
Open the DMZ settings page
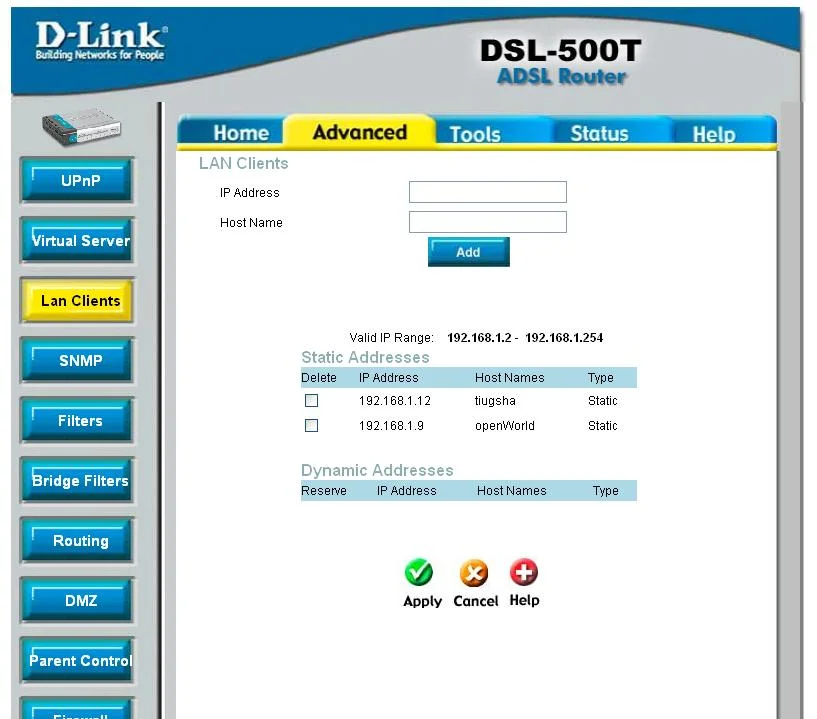pyautogui.click(x=77, y=600)
